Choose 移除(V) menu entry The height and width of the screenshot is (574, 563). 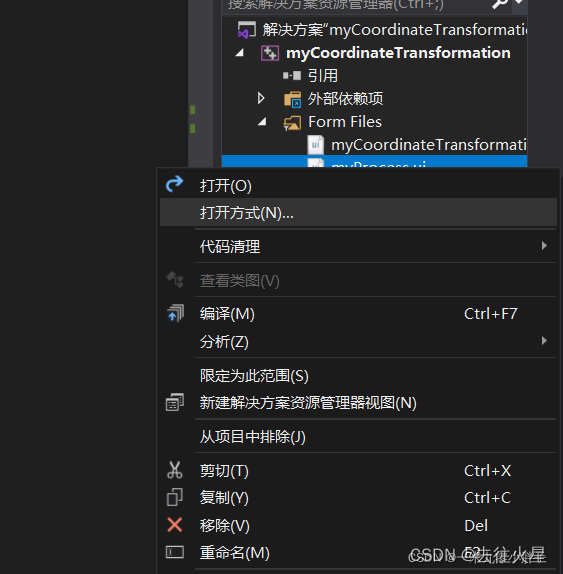pyautogui.click(x=358, y=525)
